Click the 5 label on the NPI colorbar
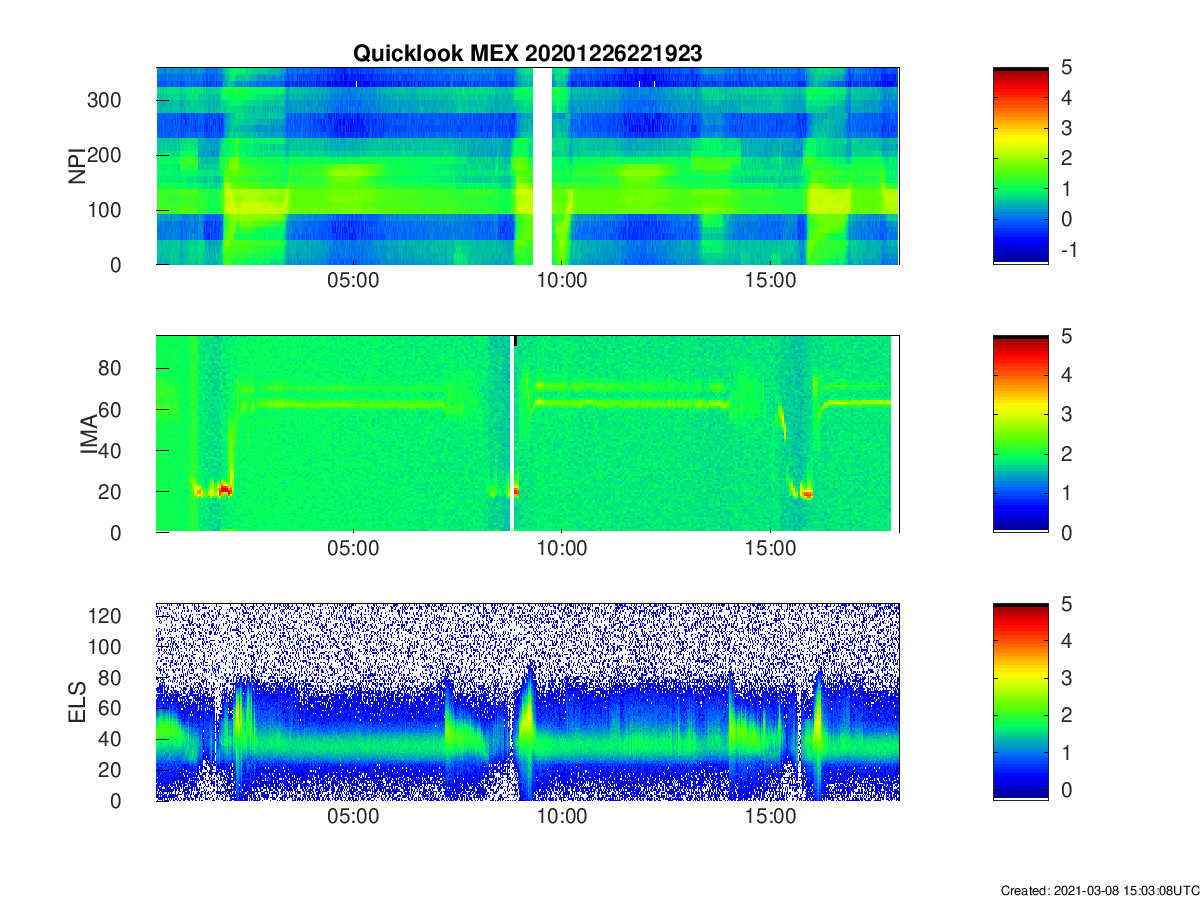The width and height of the screenshot is (1200, 900). [1066, 68]
